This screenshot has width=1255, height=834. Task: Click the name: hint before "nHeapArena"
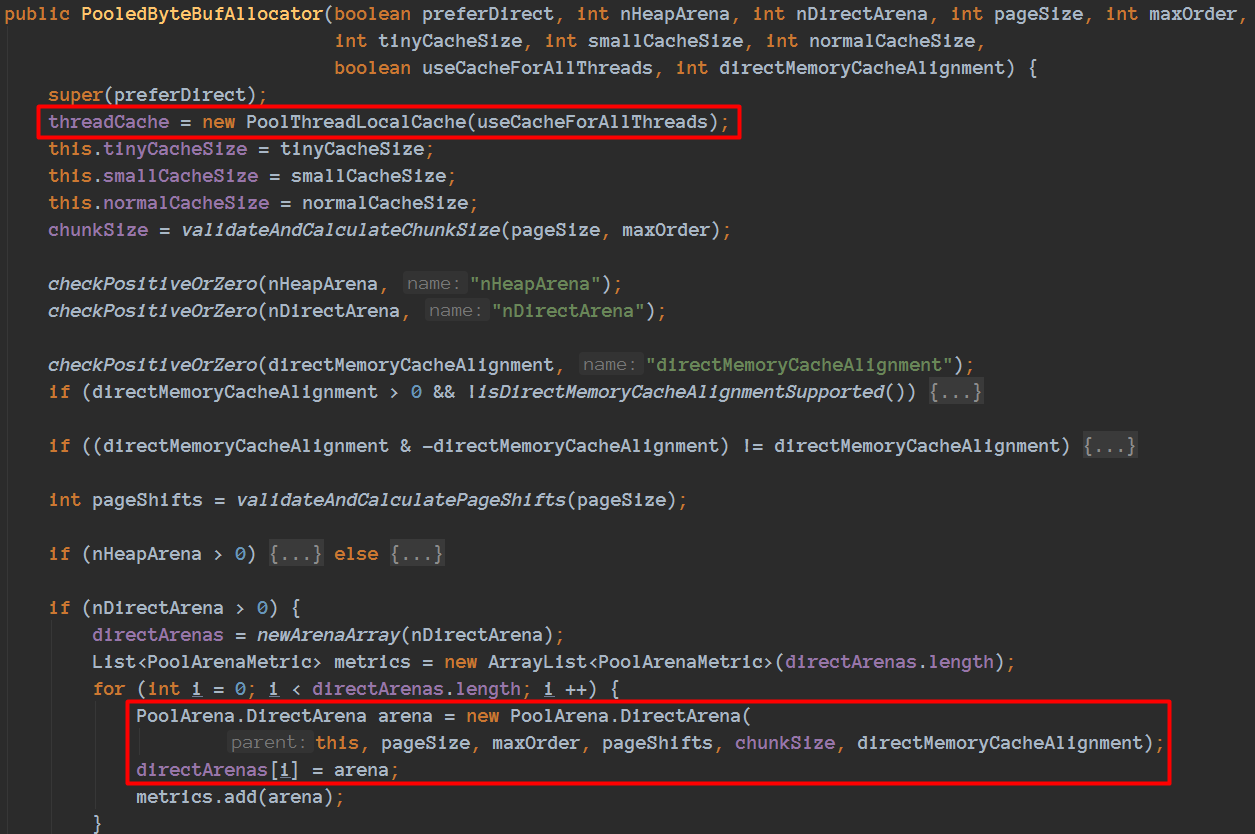point(434,284)
